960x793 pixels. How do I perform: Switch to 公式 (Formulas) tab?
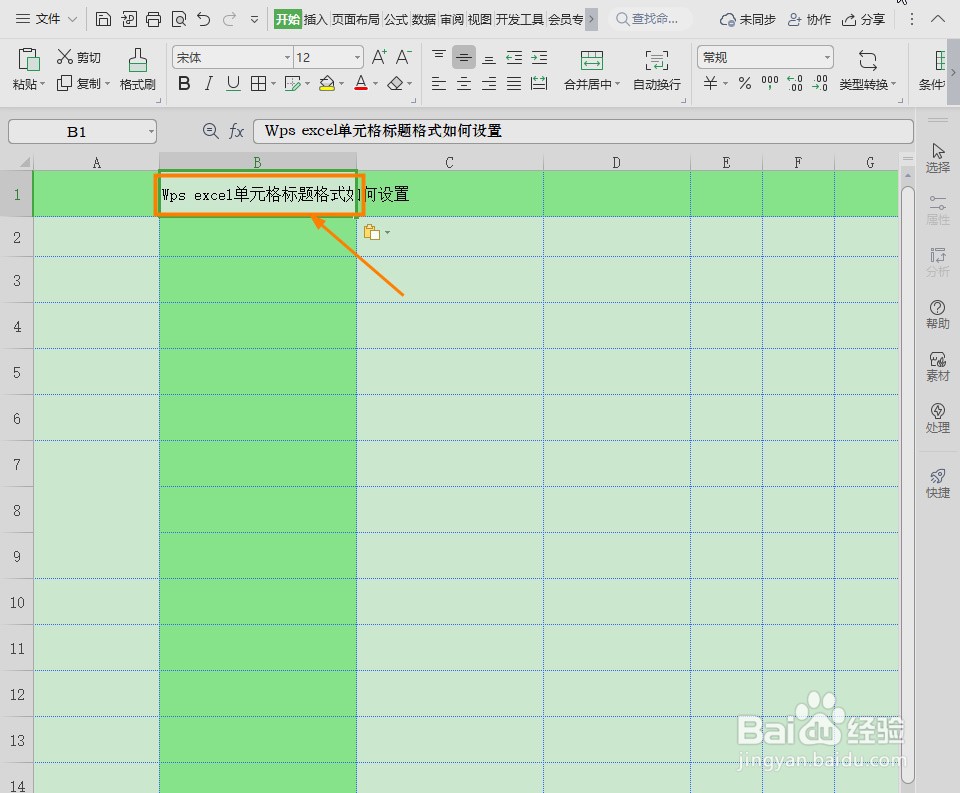pyautogui.click(x=396, y=20)
